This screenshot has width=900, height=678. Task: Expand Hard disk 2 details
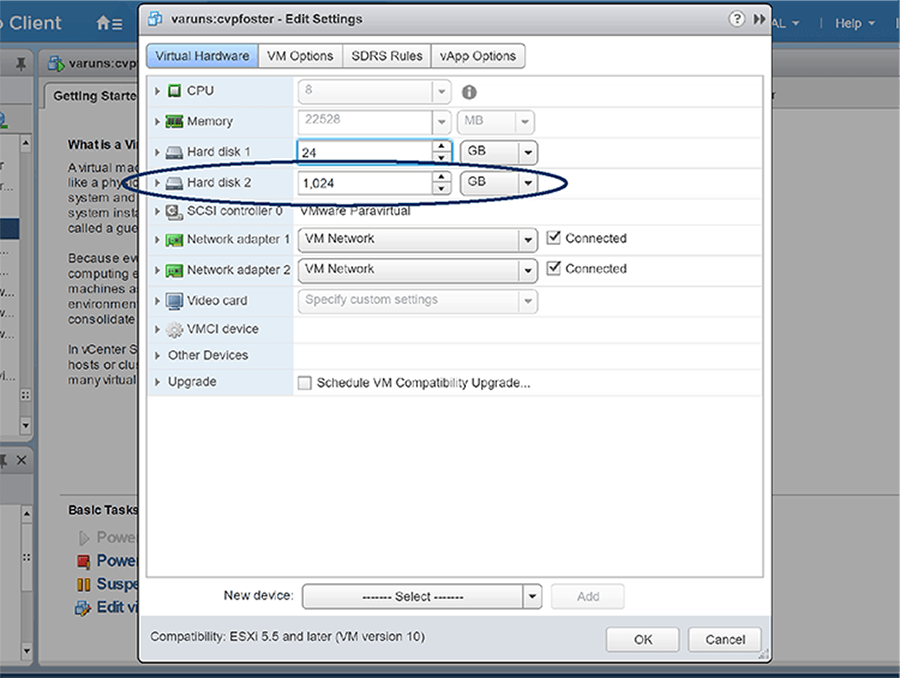[157, 183]
